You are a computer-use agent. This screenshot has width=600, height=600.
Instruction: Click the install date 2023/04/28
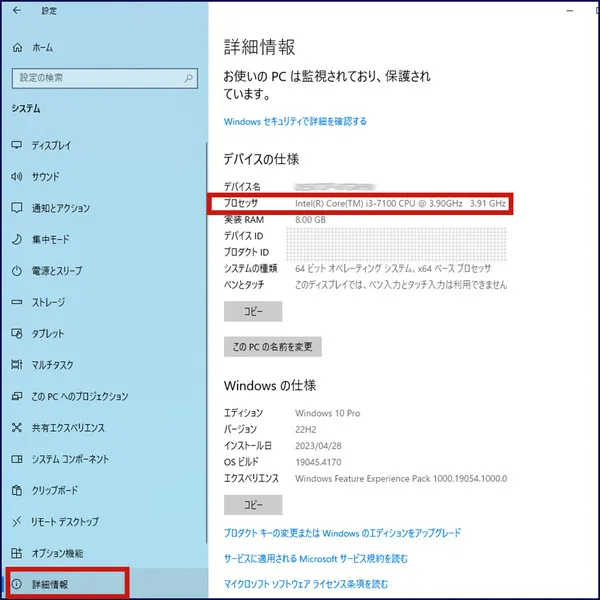coord(318,446)
